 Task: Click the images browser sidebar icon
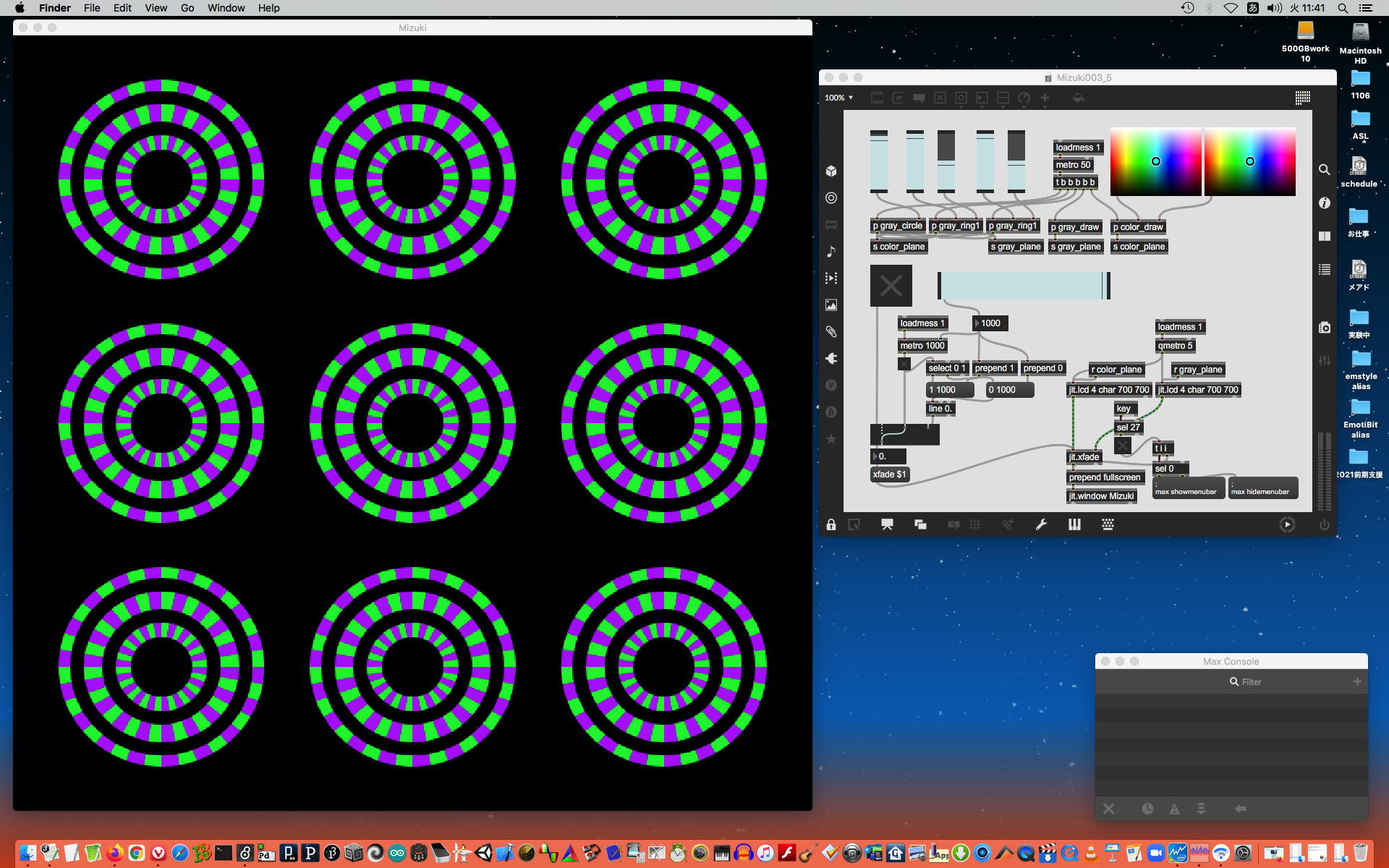coord(831,305)
